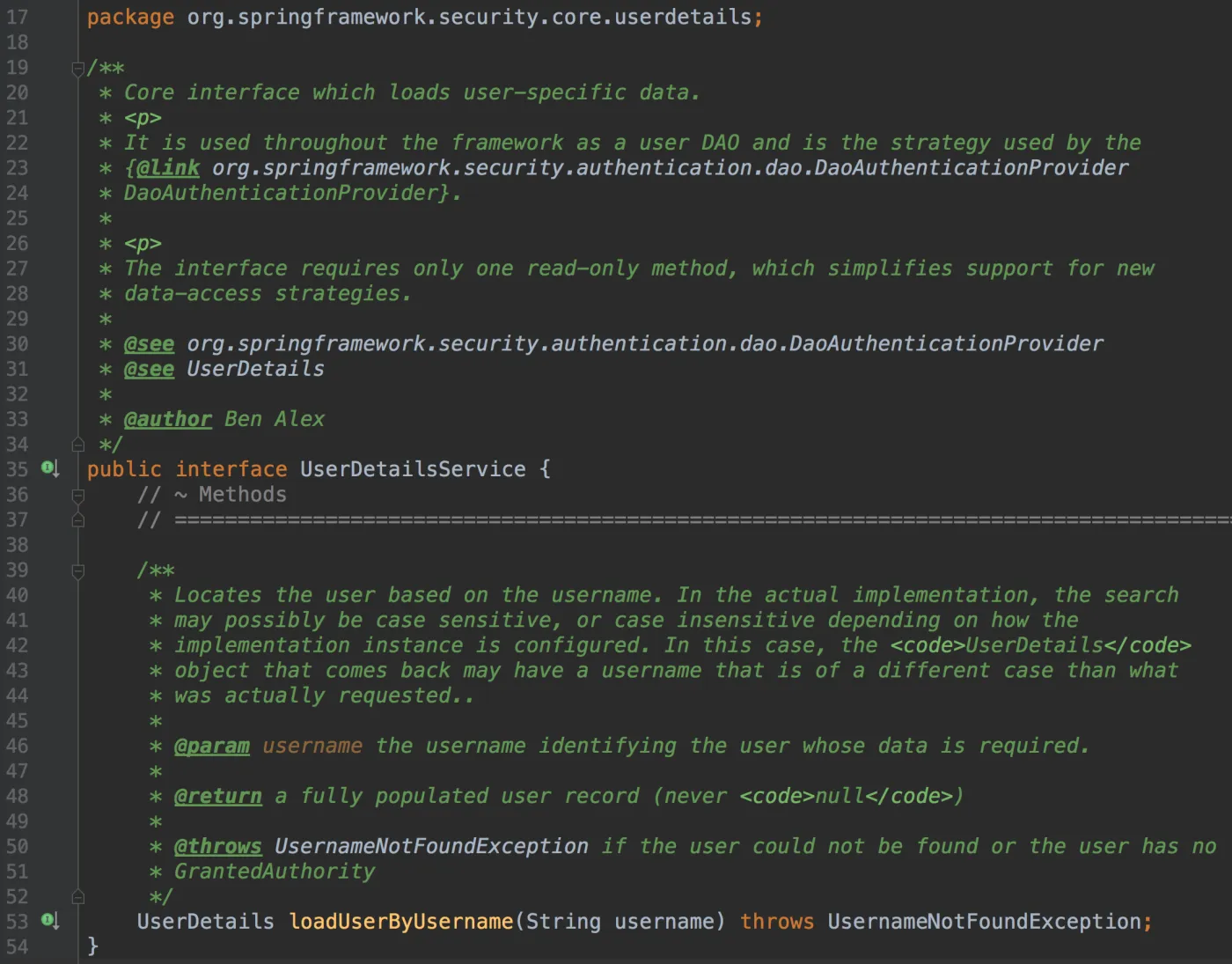Click the implementations gutter icon beside loadUserByUsername
Viewport: 1232px width, 964px height.
pyautogui.click(x=49, y=921)
